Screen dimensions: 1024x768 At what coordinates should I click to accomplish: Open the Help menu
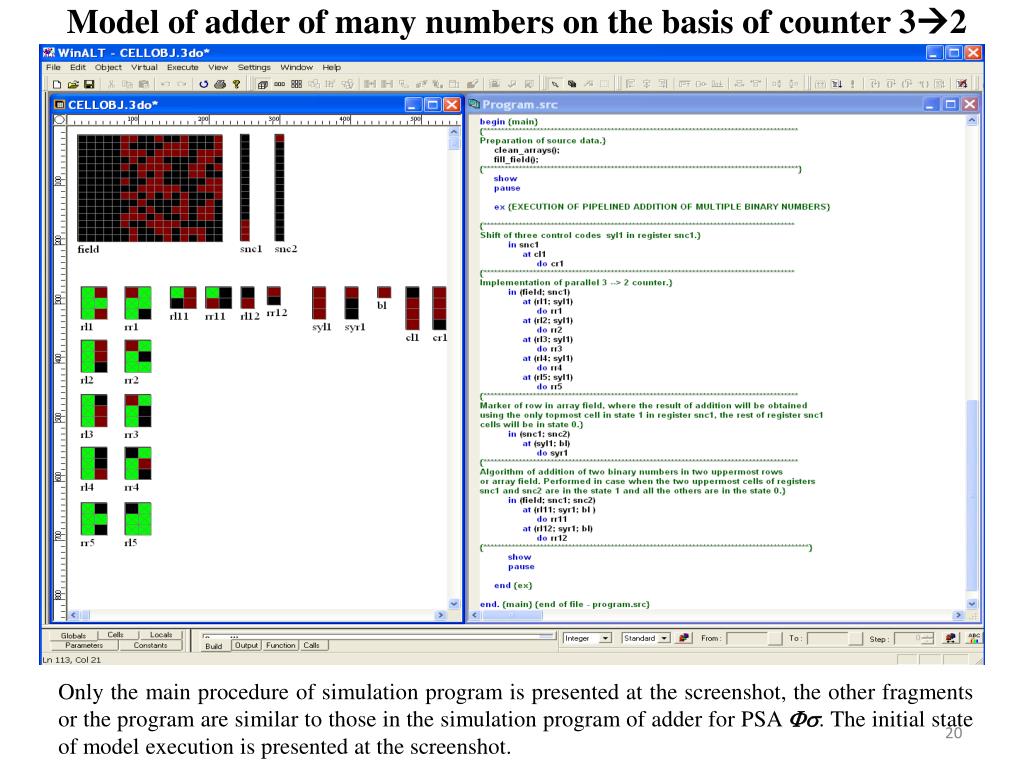point(332,67)
